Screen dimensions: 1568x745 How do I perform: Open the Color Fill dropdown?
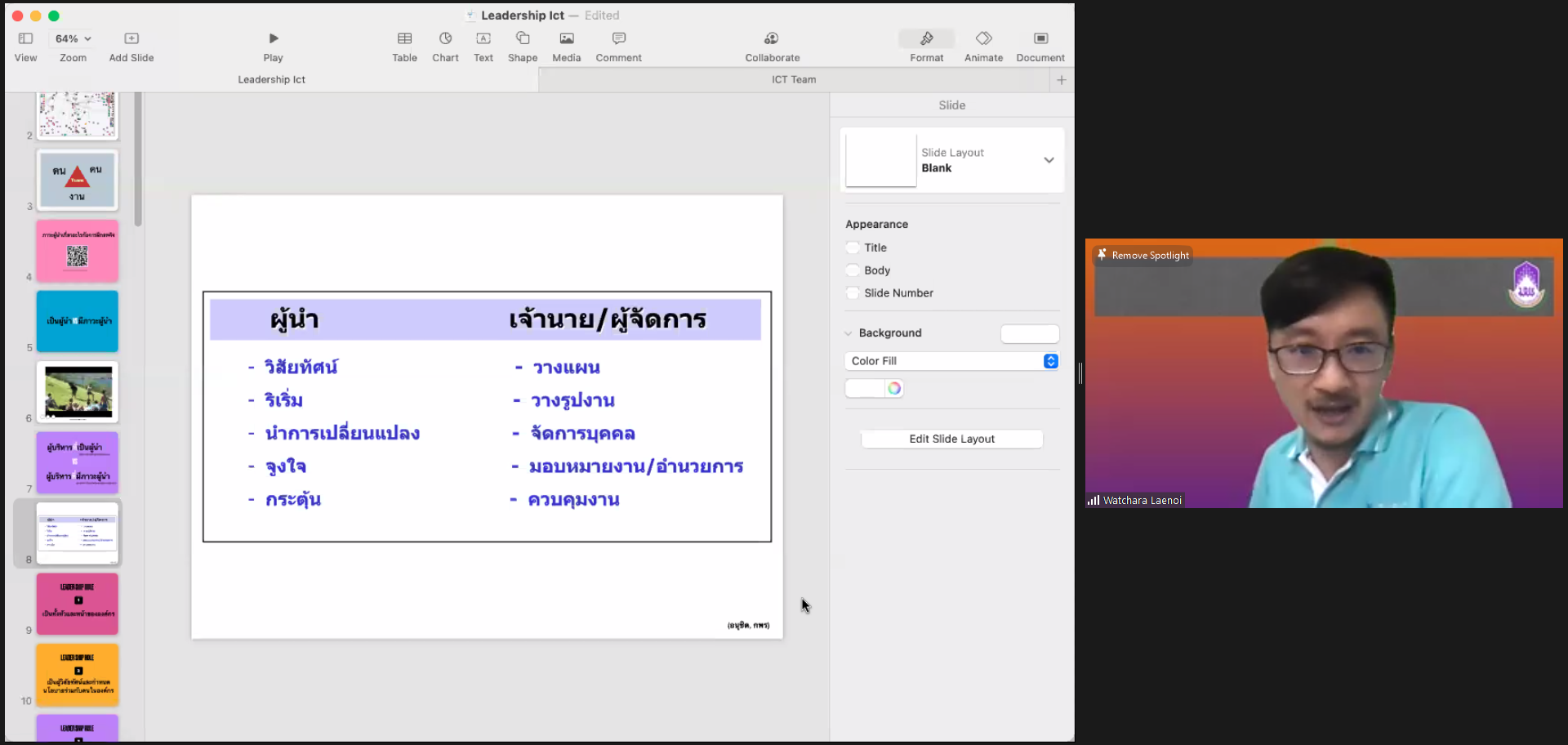pos(951,361)
